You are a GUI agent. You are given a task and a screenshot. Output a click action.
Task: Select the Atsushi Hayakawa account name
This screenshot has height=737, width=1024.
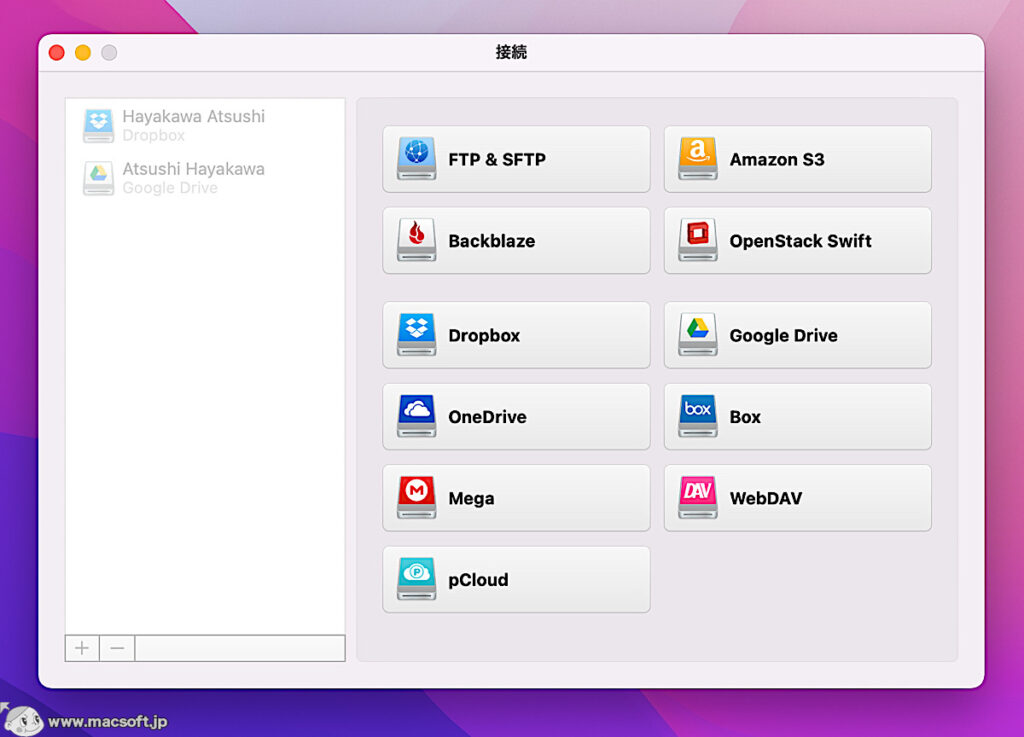[193, 169]
